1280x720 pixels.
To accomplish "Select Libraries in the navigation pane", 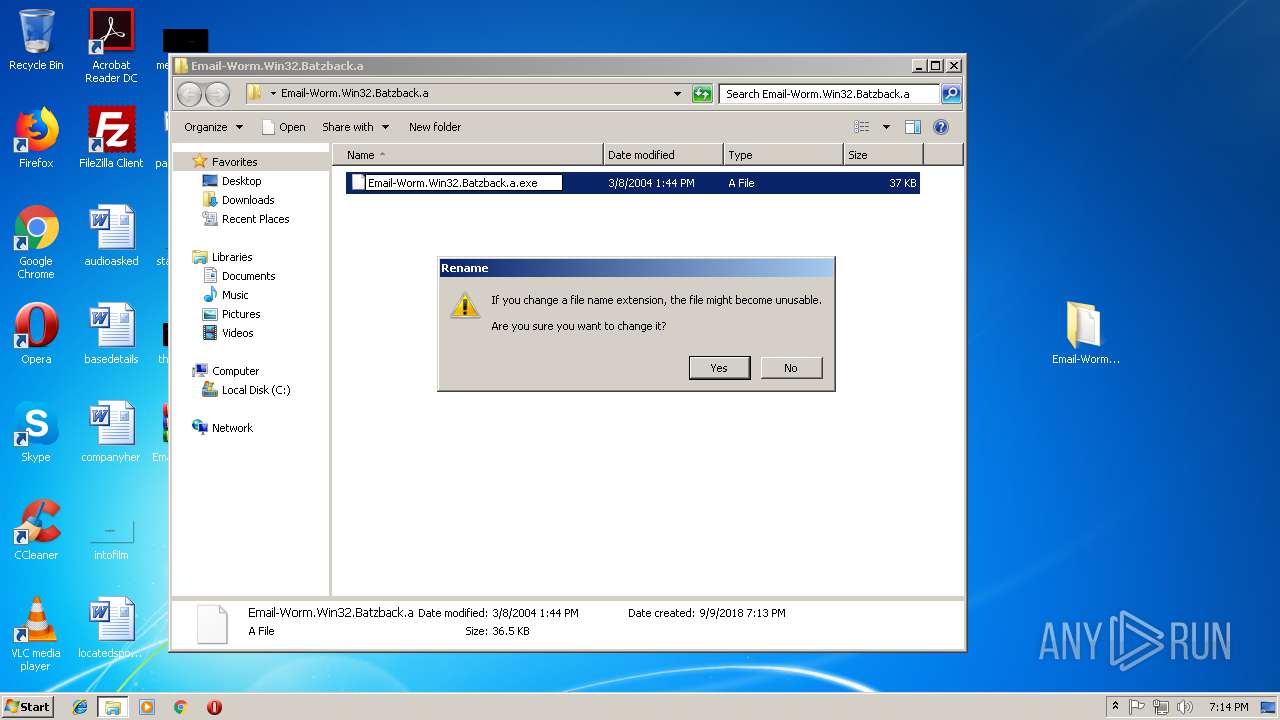I will (x=231, y=257).
